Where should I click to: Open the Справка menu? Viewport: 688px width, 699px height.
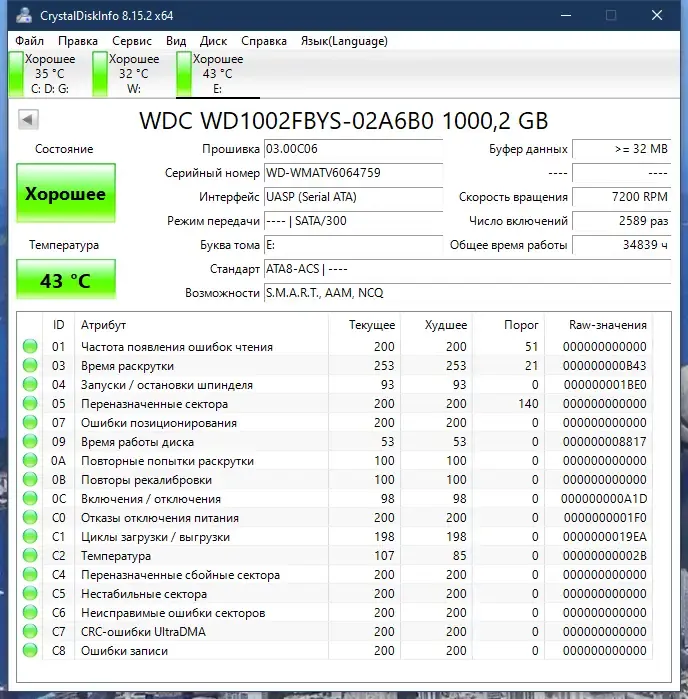point(264,41)
